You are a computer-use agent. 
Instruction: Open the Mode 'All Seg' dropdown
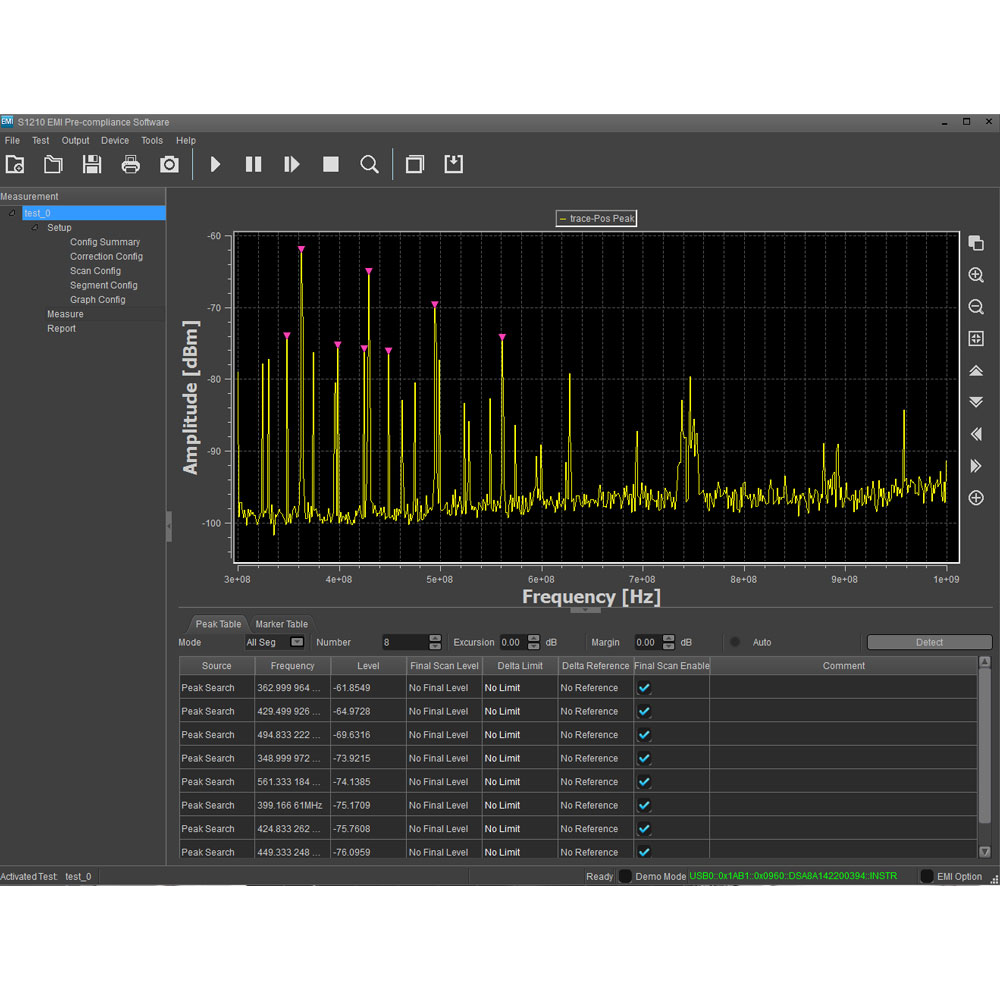click(x=276, y=642)
